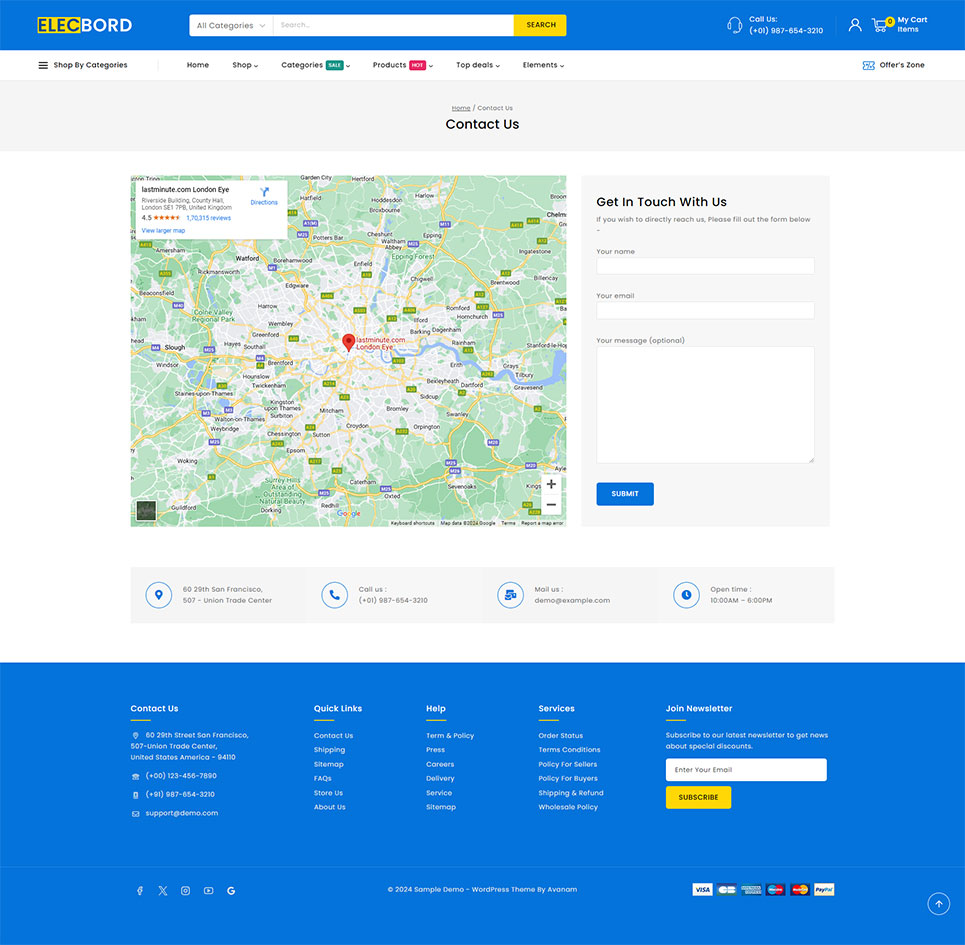
Task: Click the scroll-to-top arrow button
Action: pyautogui.click(x=938, y=904)
